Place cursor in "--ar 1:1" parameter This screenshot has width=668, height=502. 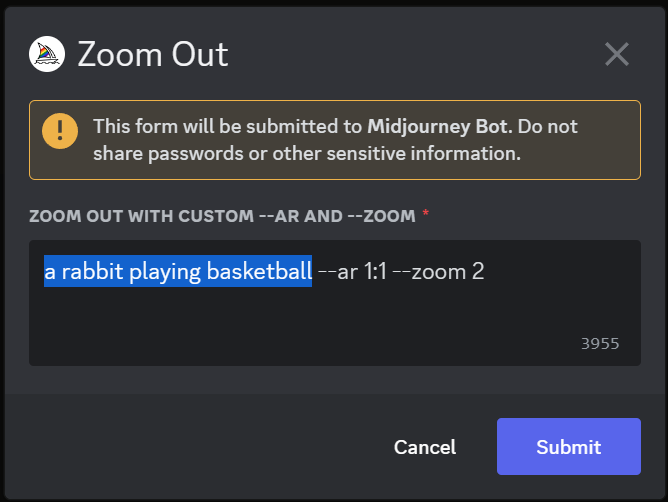click(x=353, y=271)
